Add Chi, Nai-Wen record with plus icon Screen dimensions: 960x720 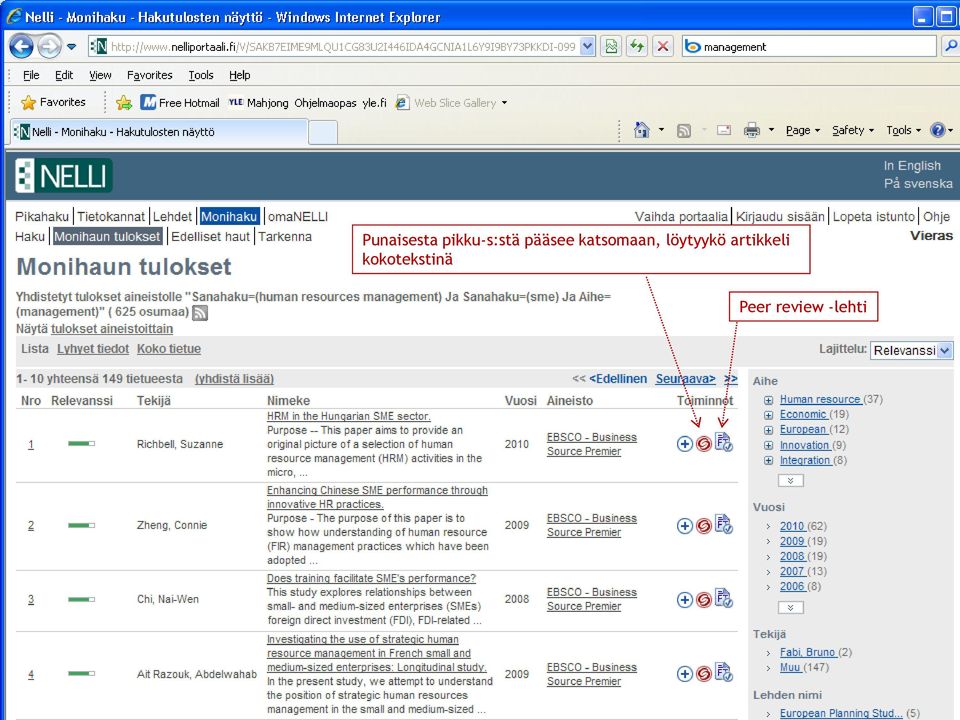(684, 599)
